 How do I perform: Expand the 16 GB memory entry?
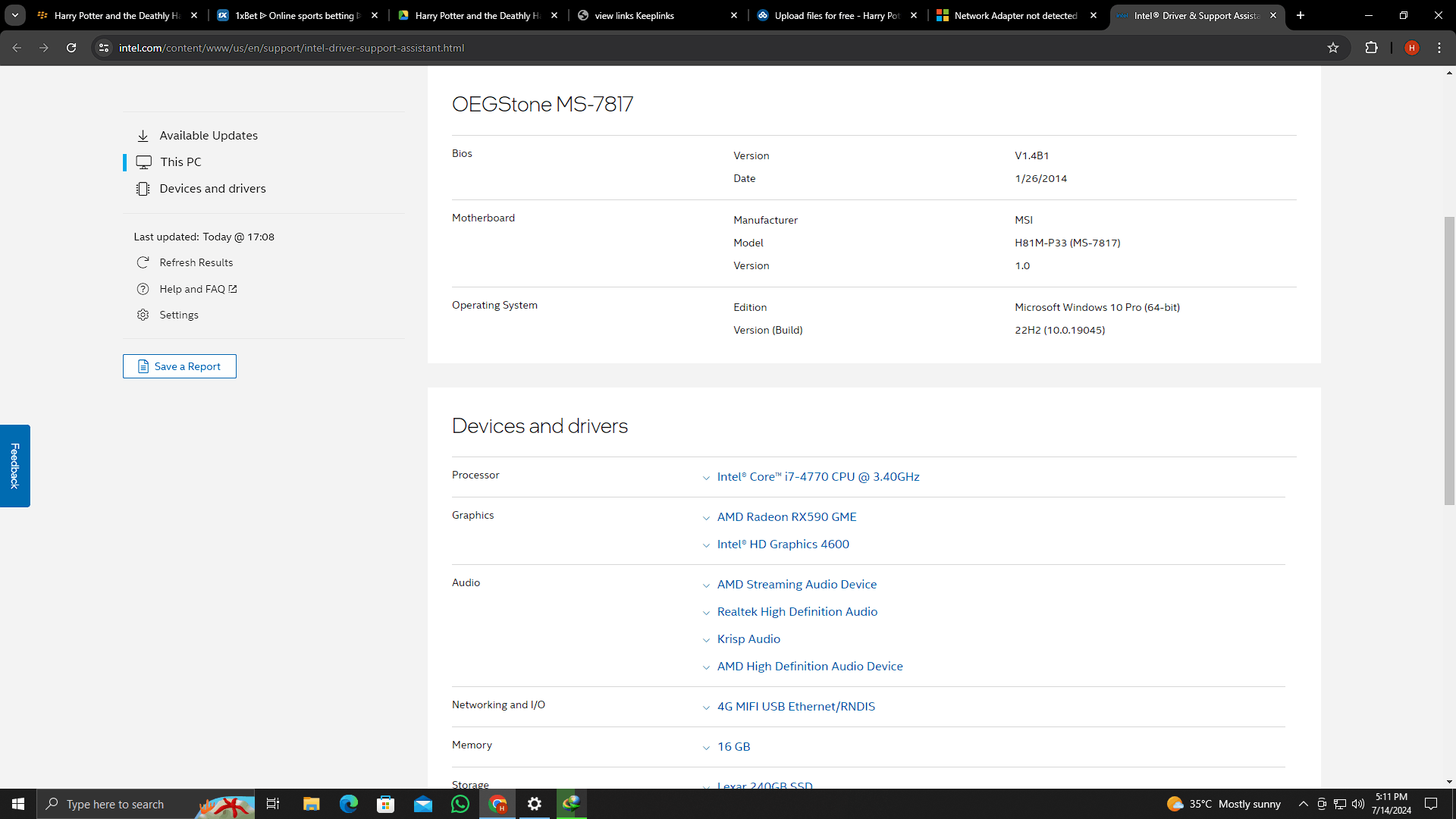[x=733, y=747]
